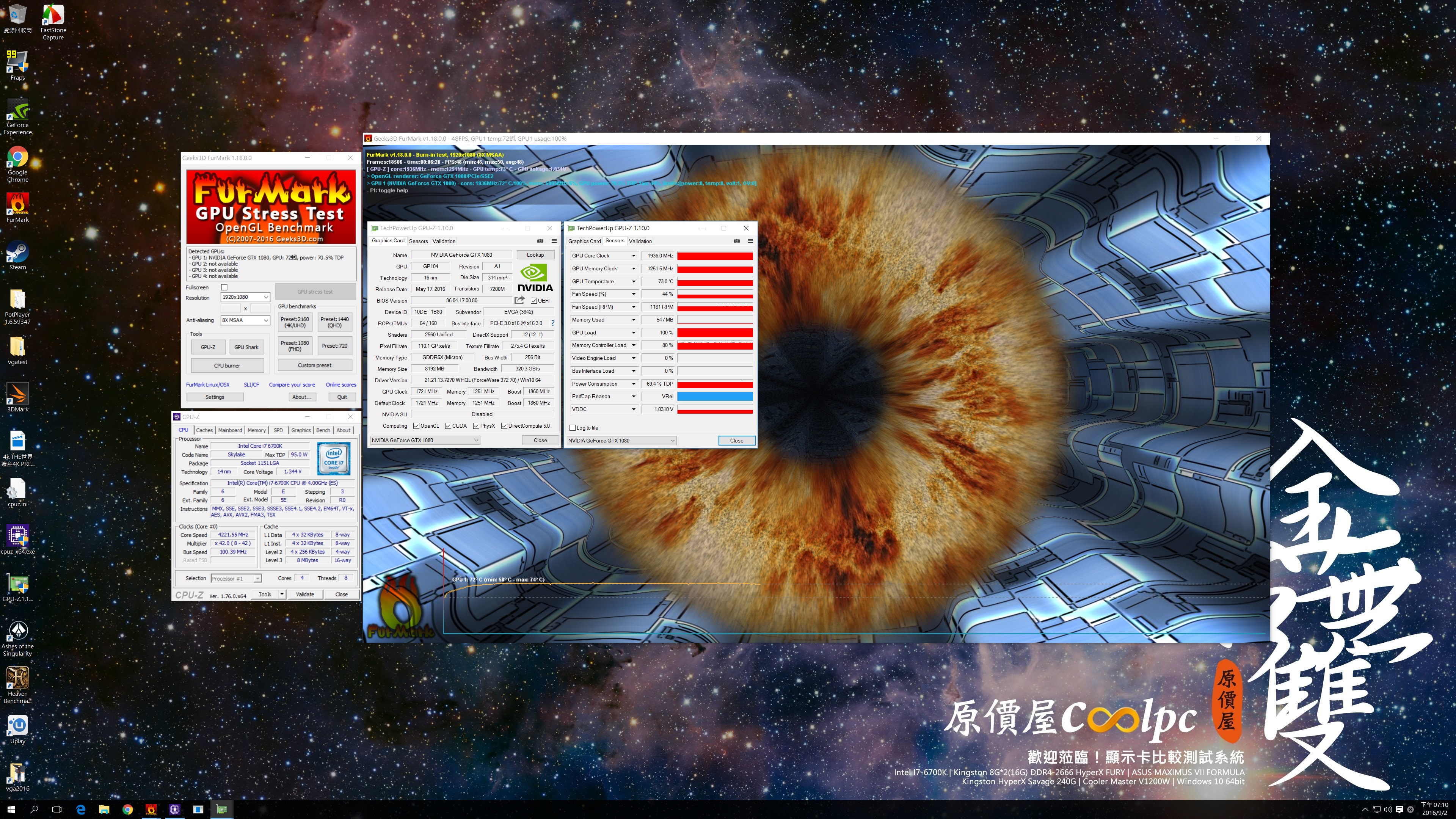Launch GeForce Experience from the desktop

[17, 116]
